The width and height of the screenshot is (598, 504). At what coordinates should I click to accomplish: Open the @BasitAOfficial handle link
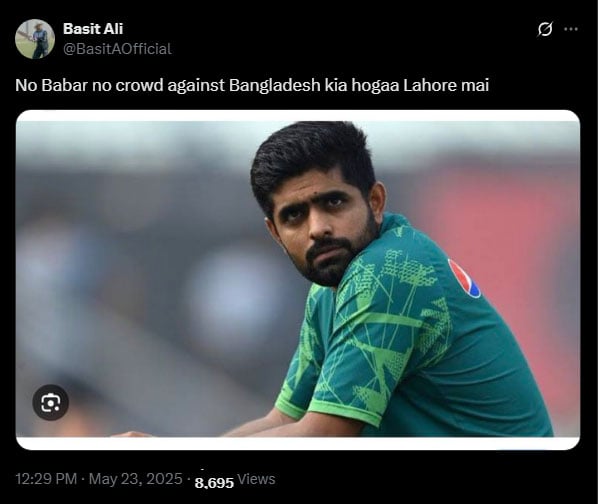117,49
